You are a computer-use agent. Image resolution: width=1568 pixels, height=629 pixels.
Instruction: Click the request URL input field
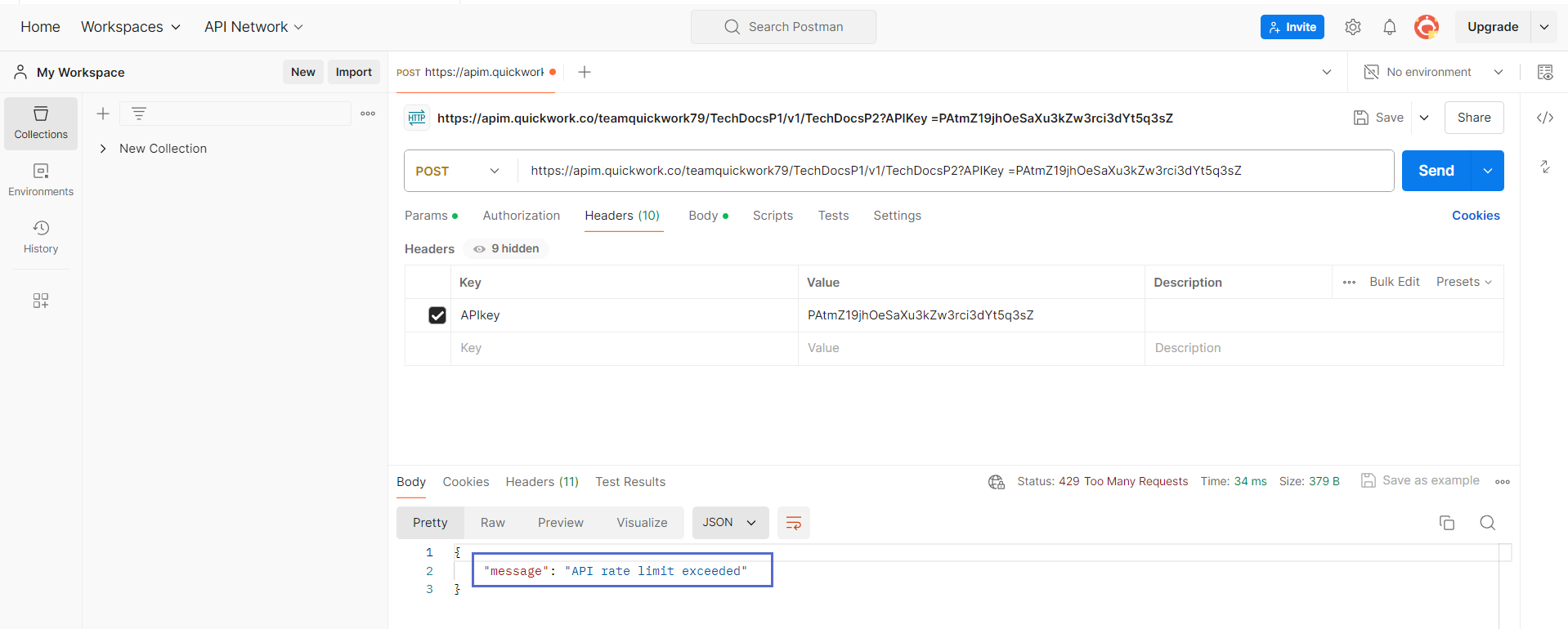(956, 171)
